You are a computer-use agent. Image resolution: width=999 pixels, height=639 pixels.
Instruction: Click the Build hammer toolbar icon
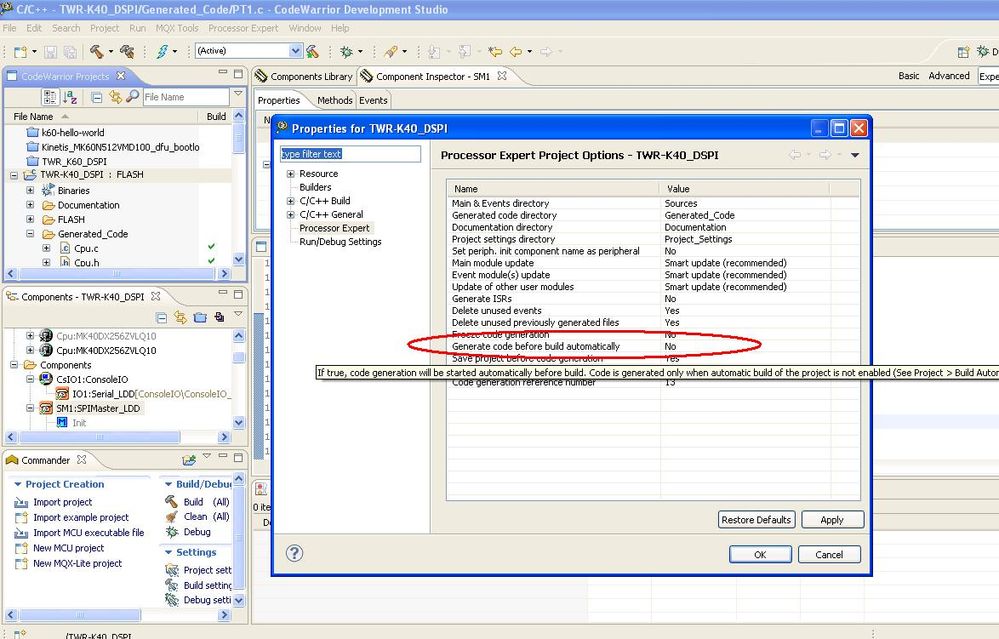97,51
